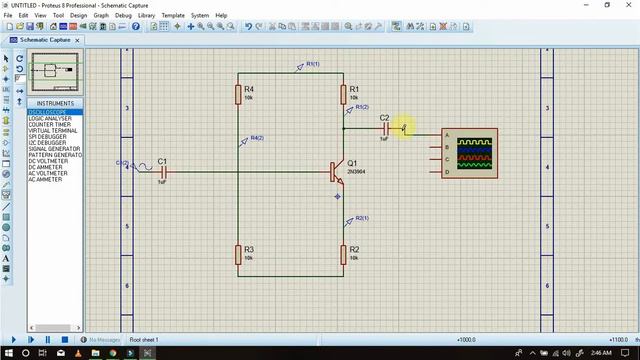Open the red PCB Layout toolbar icon
This screenshot has height=360, width=640.
[x=73, y=27]
